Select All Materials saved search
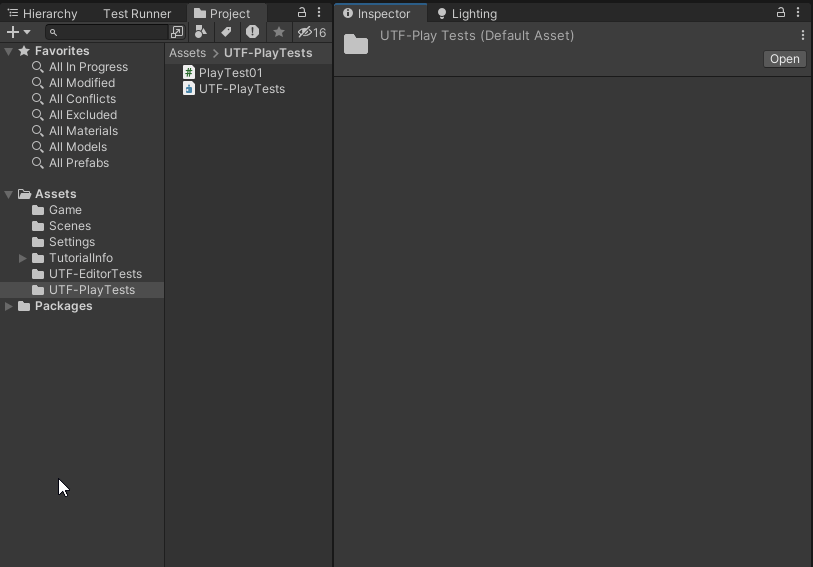 click(83, 131)
